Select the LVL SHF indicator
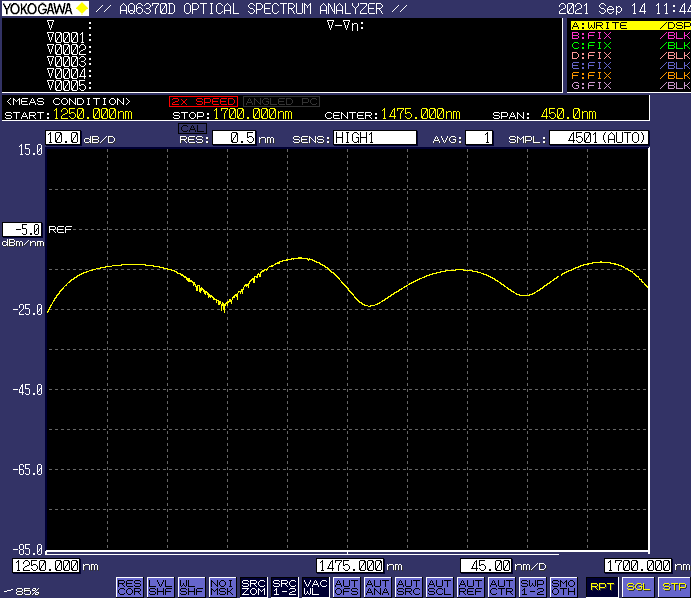Screen dimensions: 691x598 click(x=160, y=586)
